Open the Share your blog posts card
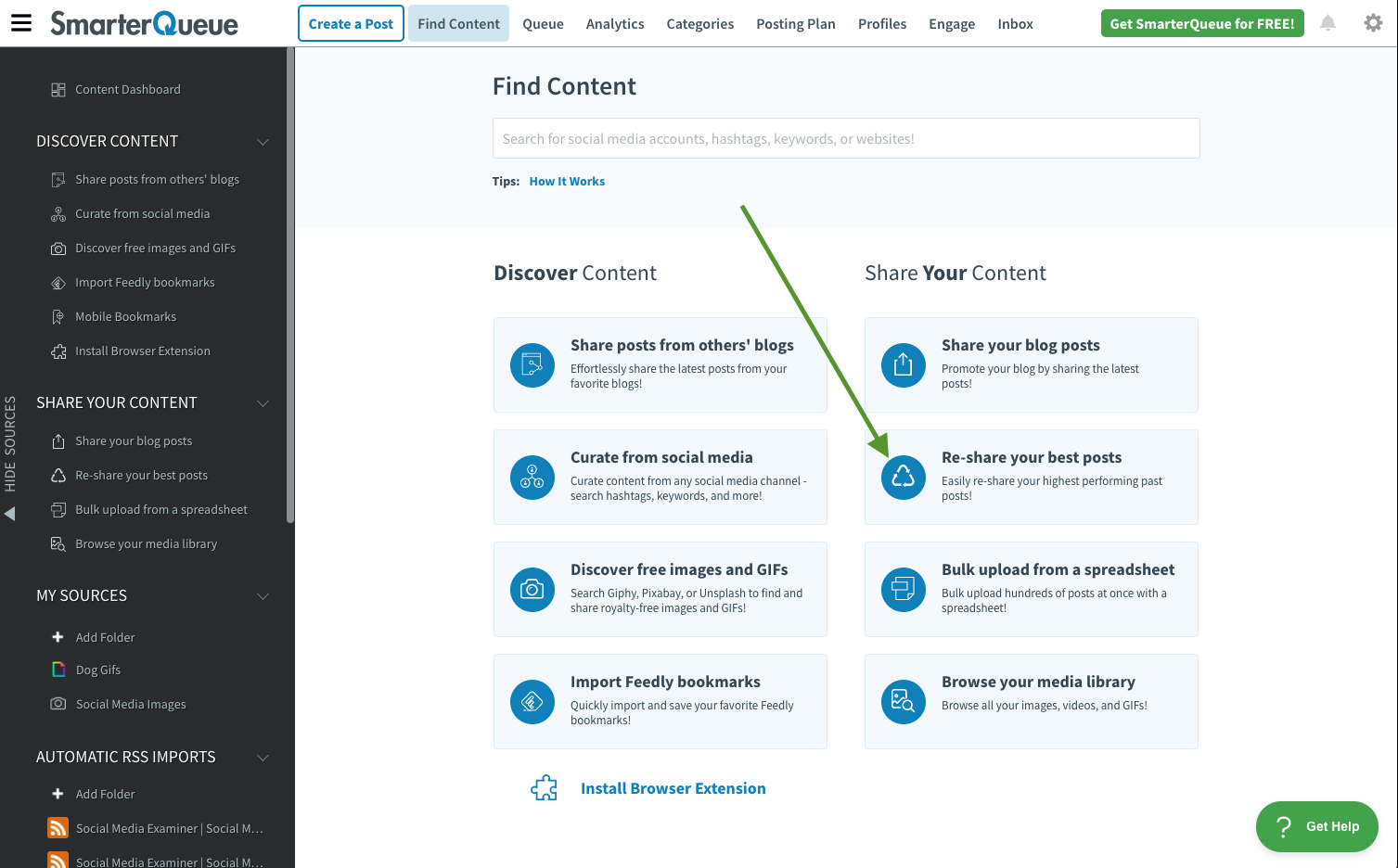 [x=1032, y=365]
